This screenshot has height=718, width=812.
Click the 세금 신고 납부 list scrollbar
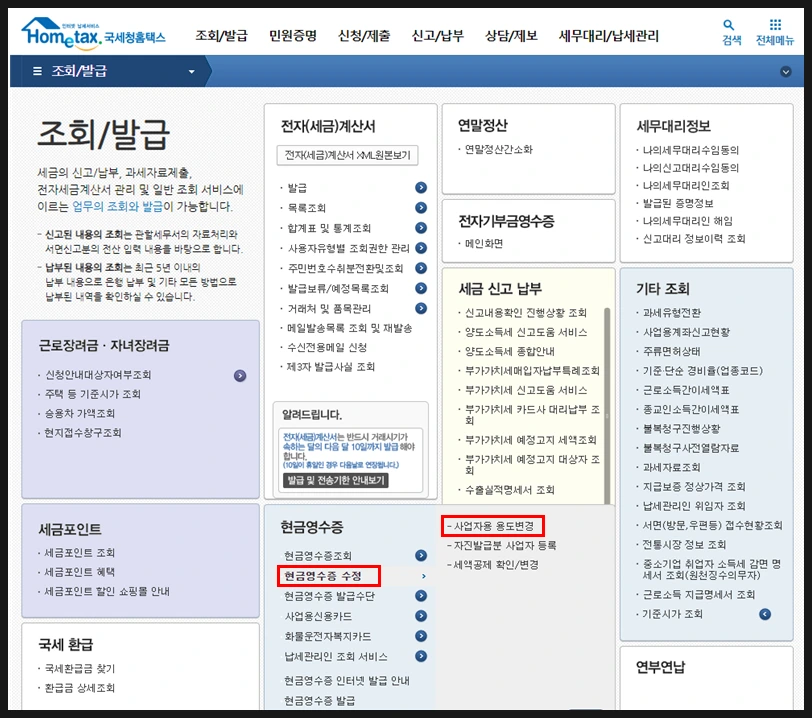click(x=607, y=406)
